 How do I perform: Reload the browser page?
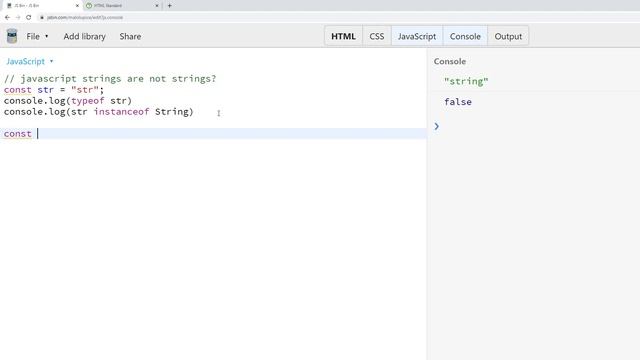click(29, 17)
